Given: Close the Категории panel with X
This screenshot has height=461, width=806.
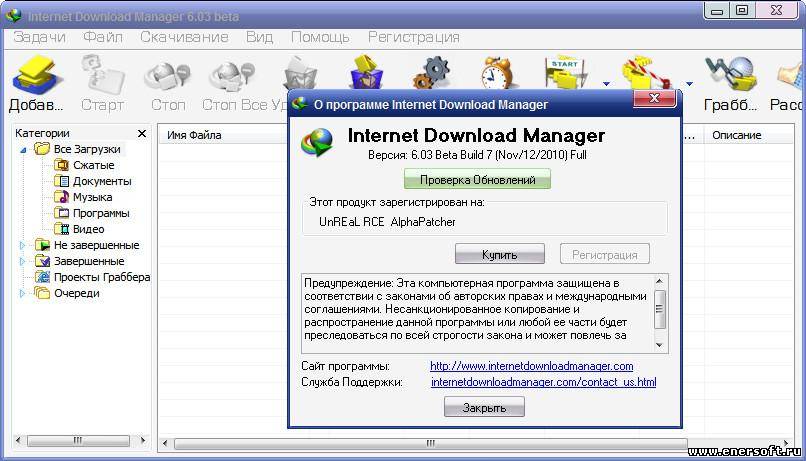Looking at the screenshot, I should tap(142, 134).
